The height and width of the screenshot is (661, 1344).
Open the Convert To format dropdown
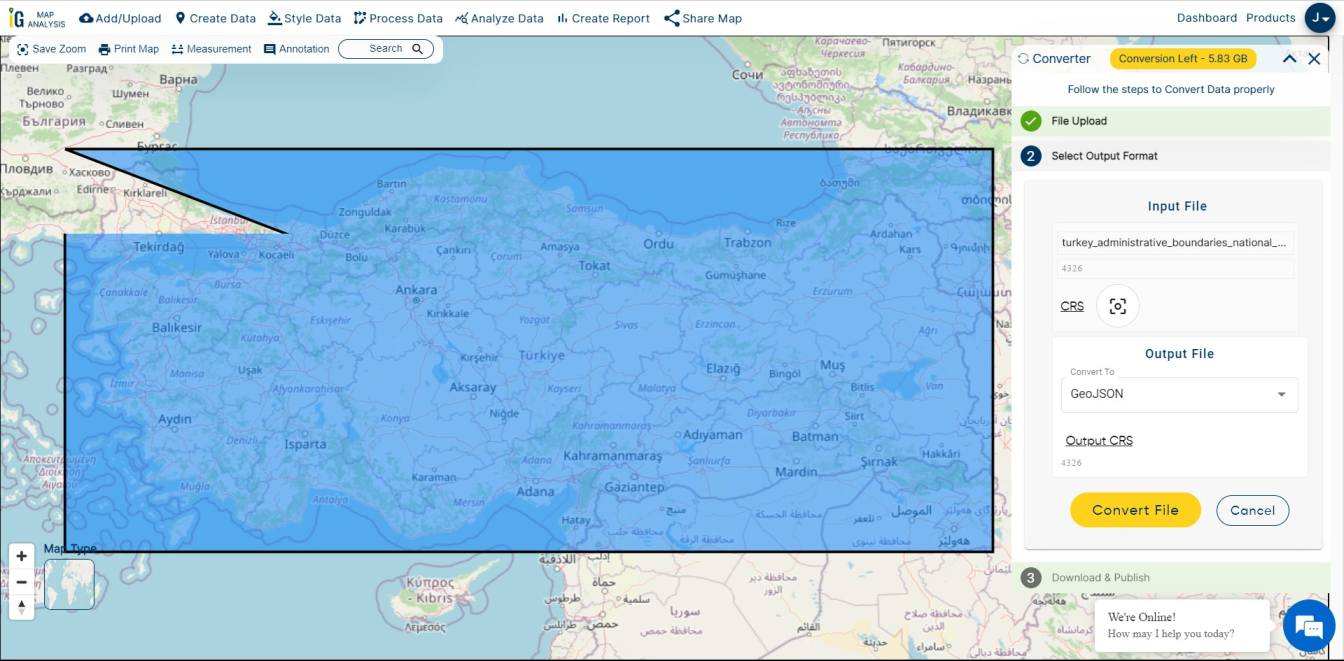1178,393
